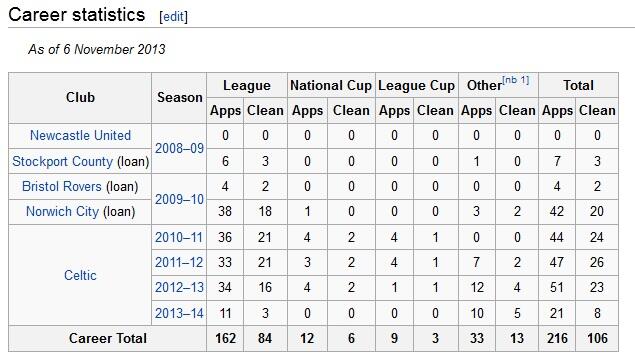Select the National Cup header cell
635x363 pixels.
tap(331, 85)
